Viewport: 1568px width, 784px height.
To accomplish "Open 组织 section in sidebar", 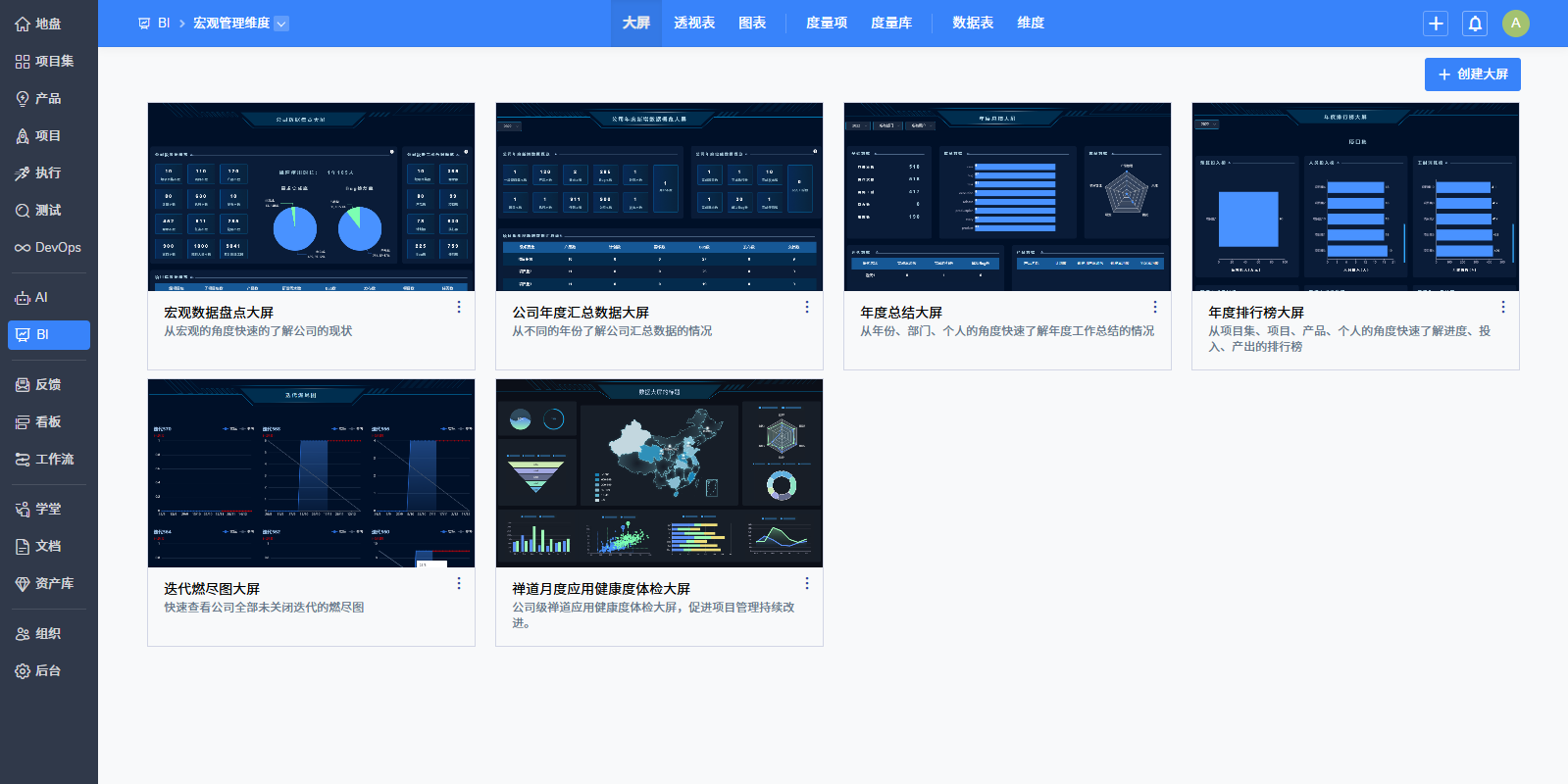I will click(x=49, y=633).
